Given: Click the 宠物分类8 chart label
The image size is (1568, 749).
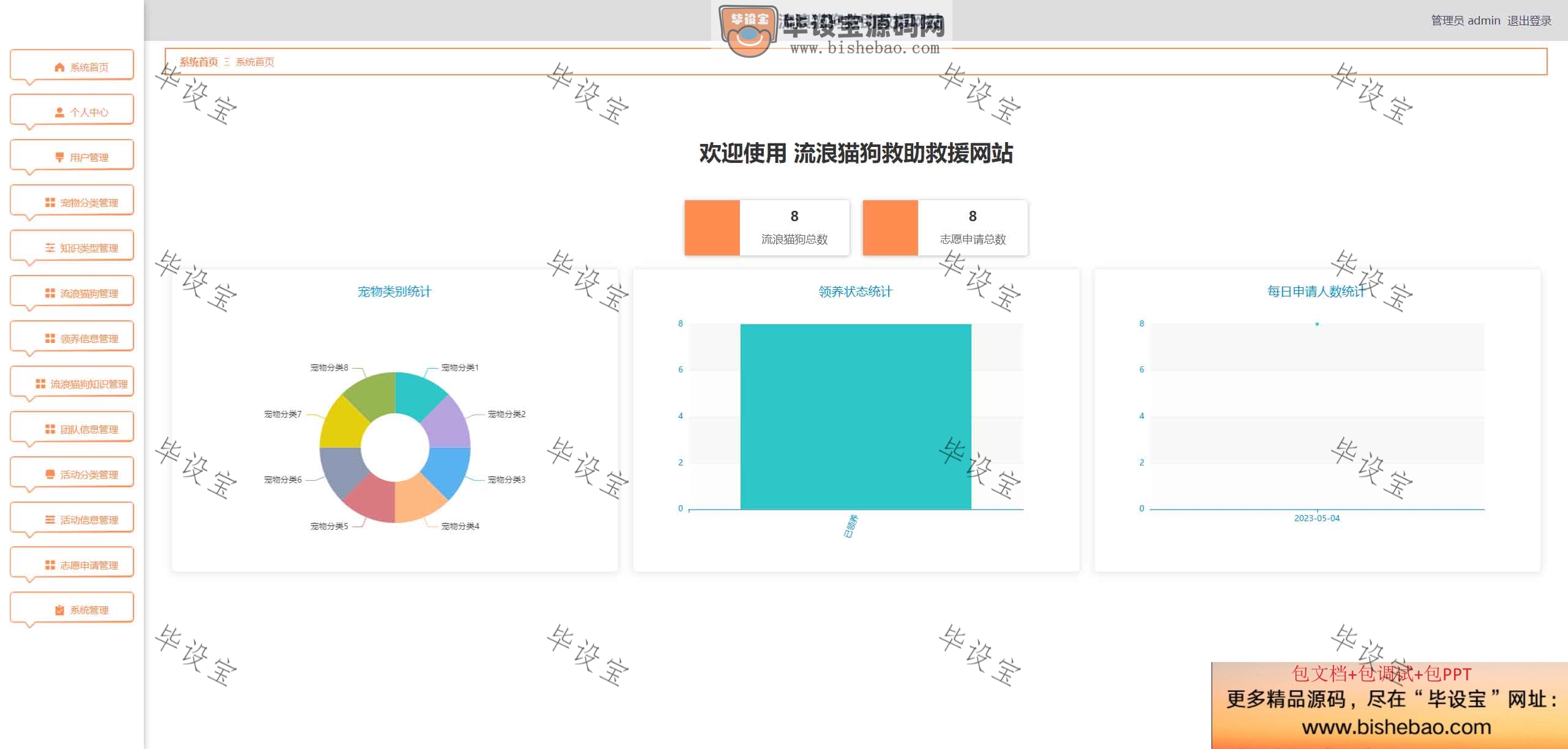Looking at the screenshot, I should [330, 367].
